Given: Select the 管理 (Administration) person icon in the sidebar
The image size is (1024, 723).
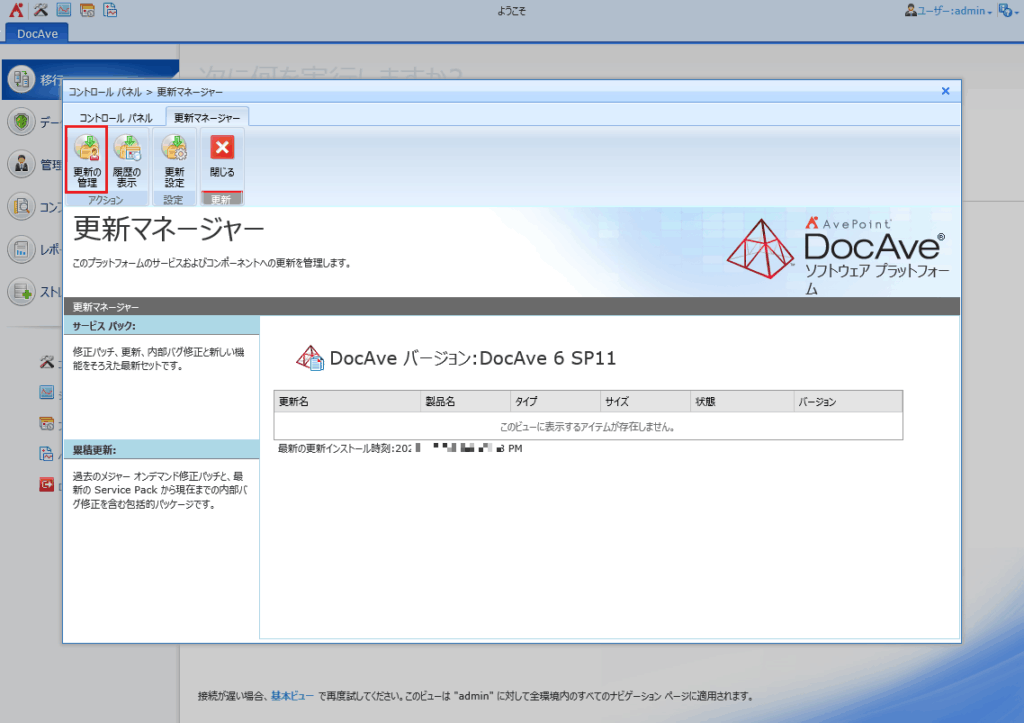Looking at the screenshot, I should [21, 164].
